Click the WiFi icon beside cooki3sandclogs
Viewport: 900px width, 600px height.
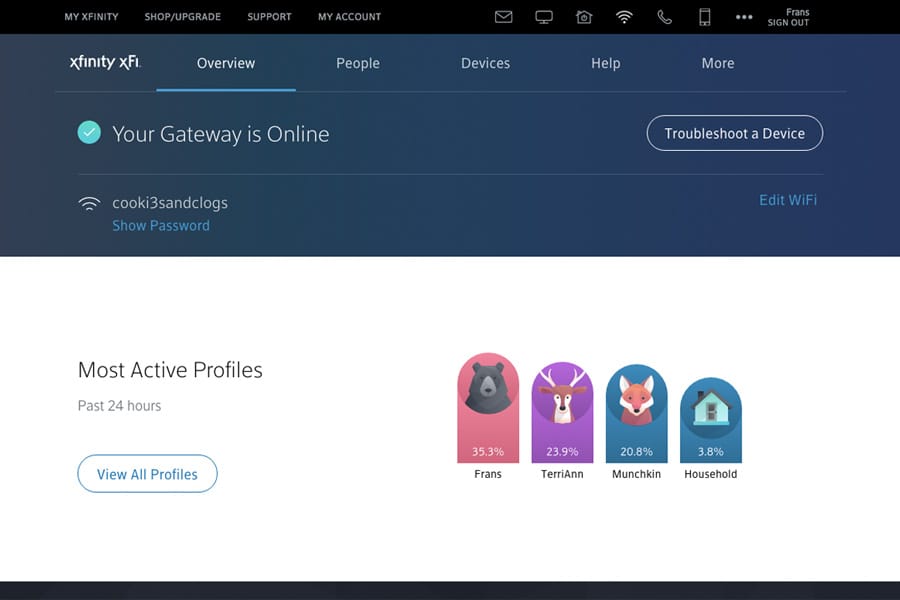point(89,203)
